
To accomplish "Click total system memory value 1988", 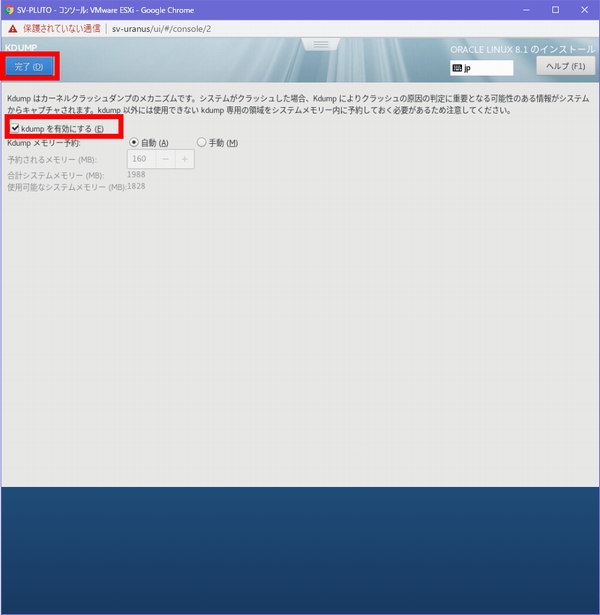I will [136, 174].
